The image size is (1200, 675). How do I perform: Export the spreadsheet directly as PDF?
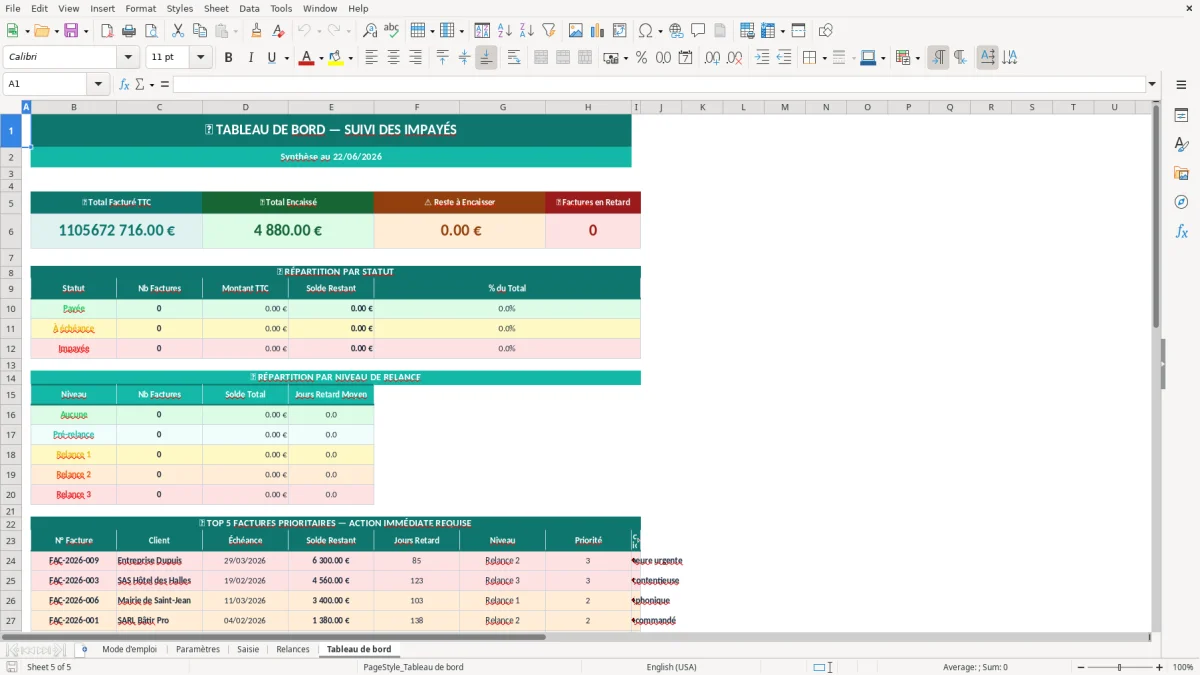(x=107, y=31)
